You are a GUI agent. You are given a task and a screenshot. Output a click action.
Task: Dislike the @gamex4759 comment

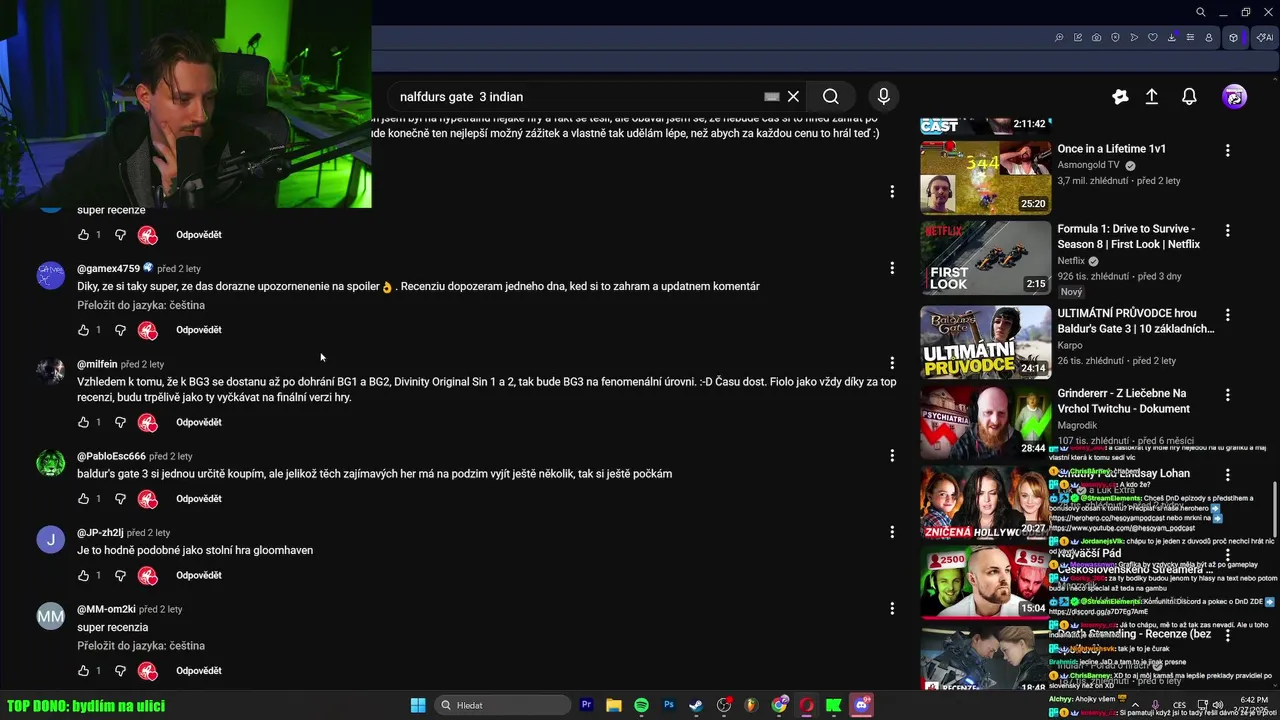[120, 330]
